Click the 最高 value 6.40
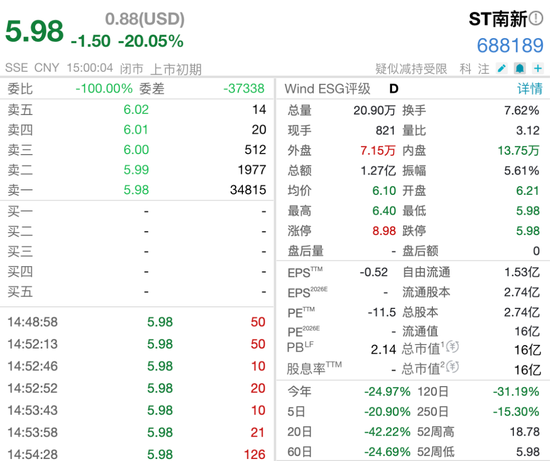Viewport: 550px width, 461px height. (x=384, y=211)
